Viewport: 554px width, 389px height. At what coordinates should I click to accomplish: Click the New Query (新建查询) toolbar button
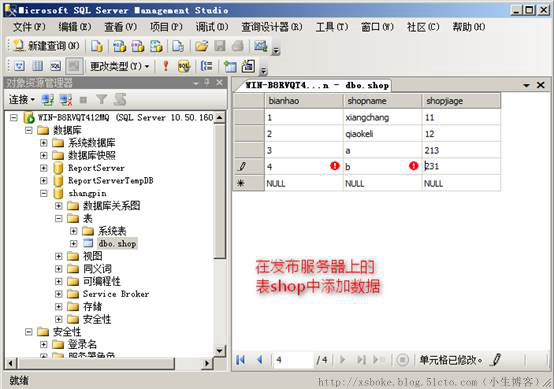click(46, 46)
